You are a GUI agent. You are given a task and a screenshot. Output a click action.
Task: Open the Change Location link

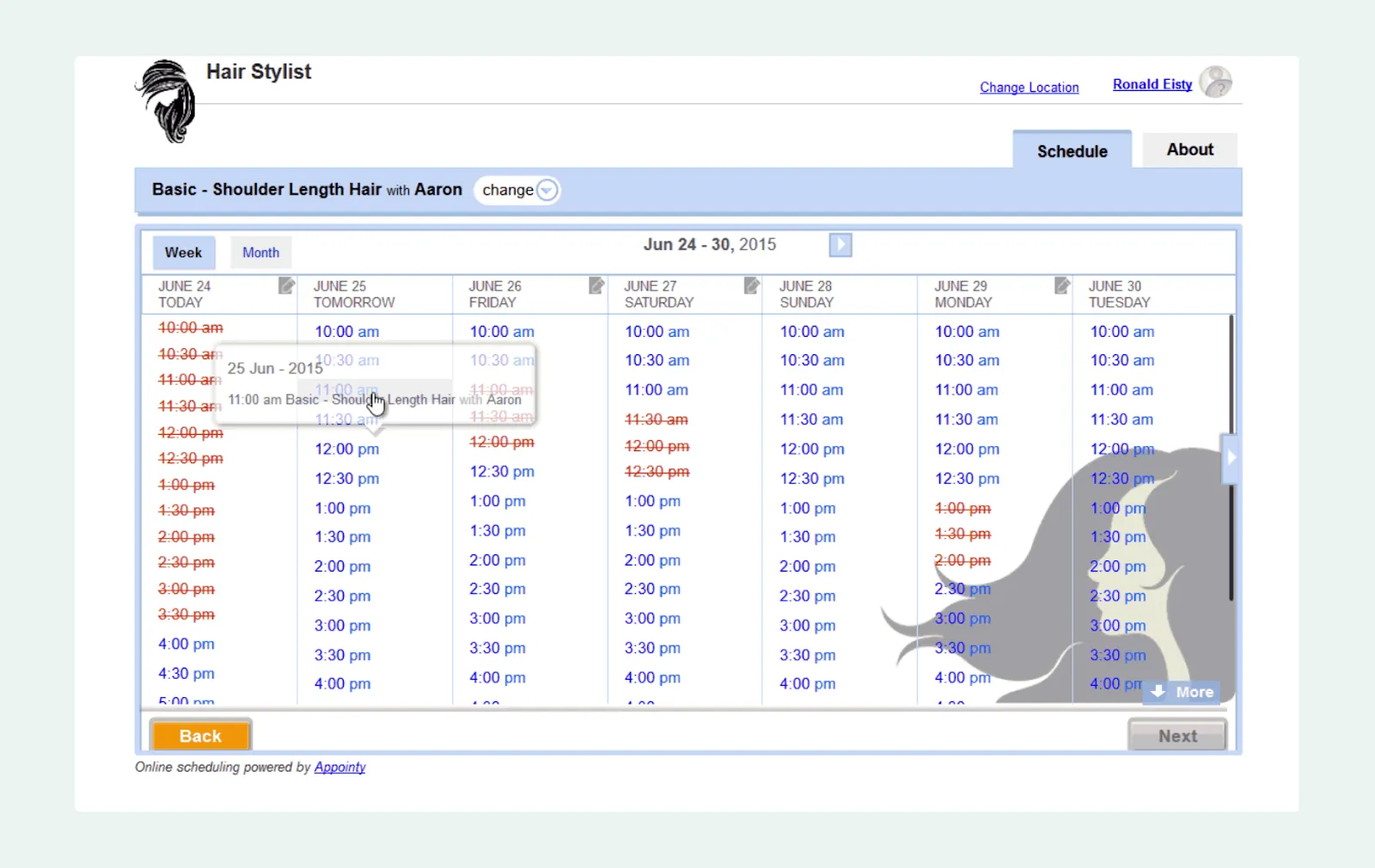pos(1030,87)
